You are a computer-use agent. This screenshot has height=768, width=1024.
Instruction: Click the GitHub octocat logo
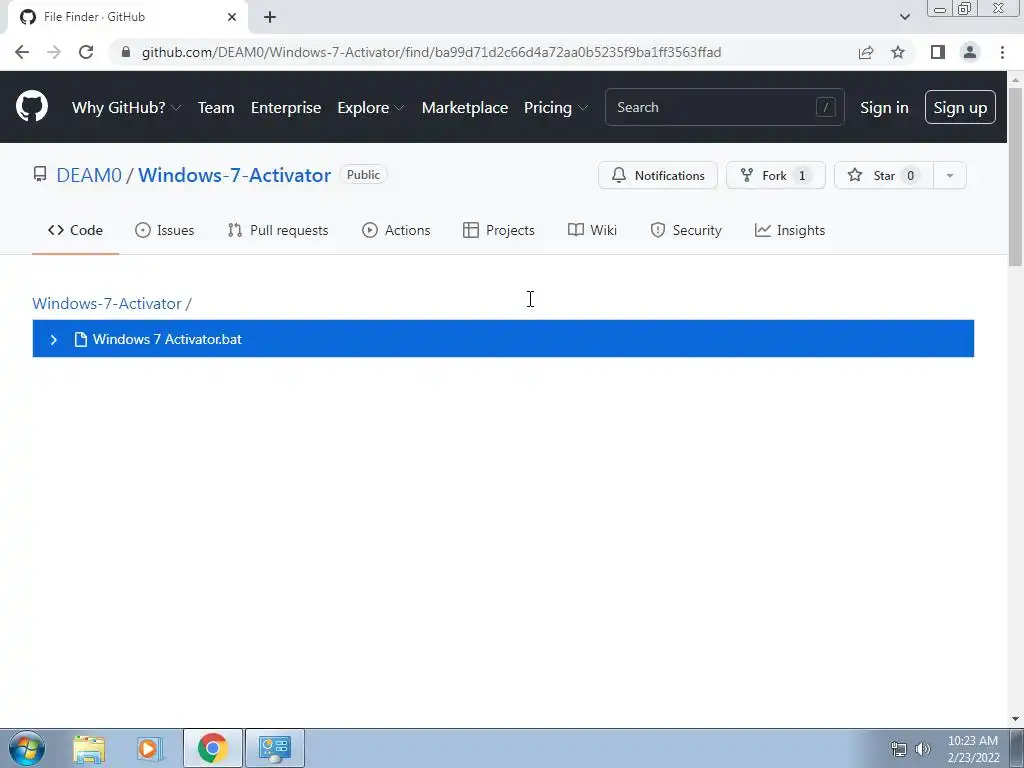pyautogui.click(x=31, y=107)
